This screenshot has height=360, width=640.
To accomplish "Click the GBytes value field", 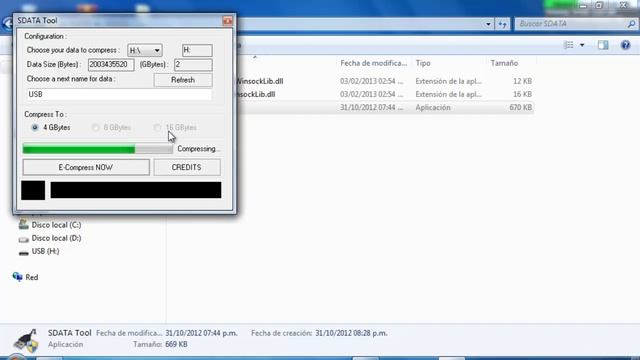I will pyautogui.click(x=193, y=64).
